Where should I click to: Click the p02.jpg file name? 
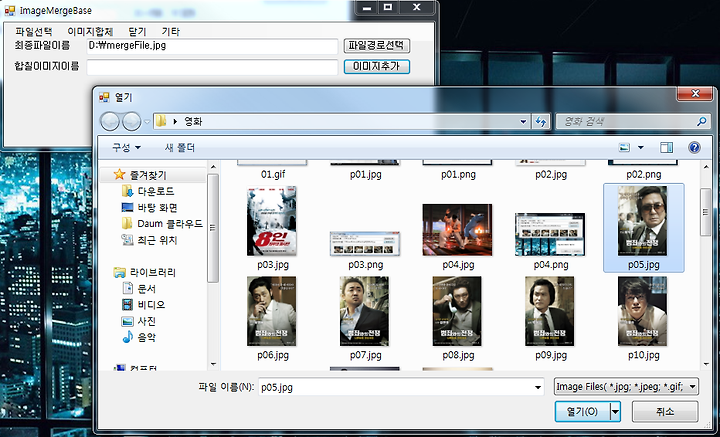click(551, 174)
